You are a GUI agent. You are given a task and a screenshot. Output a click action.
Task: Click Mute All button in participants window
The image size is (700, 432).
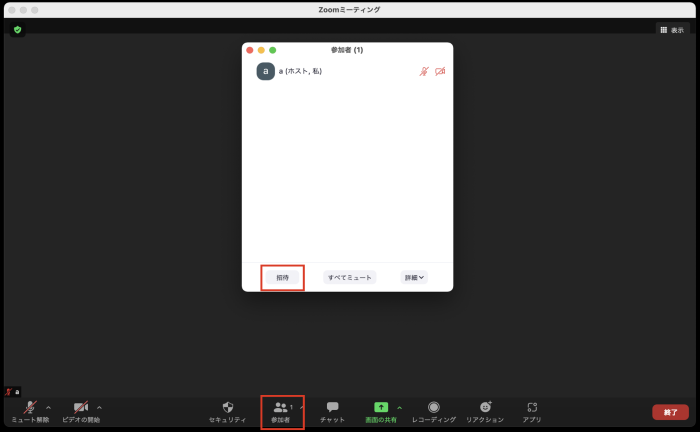click(350, 278)
